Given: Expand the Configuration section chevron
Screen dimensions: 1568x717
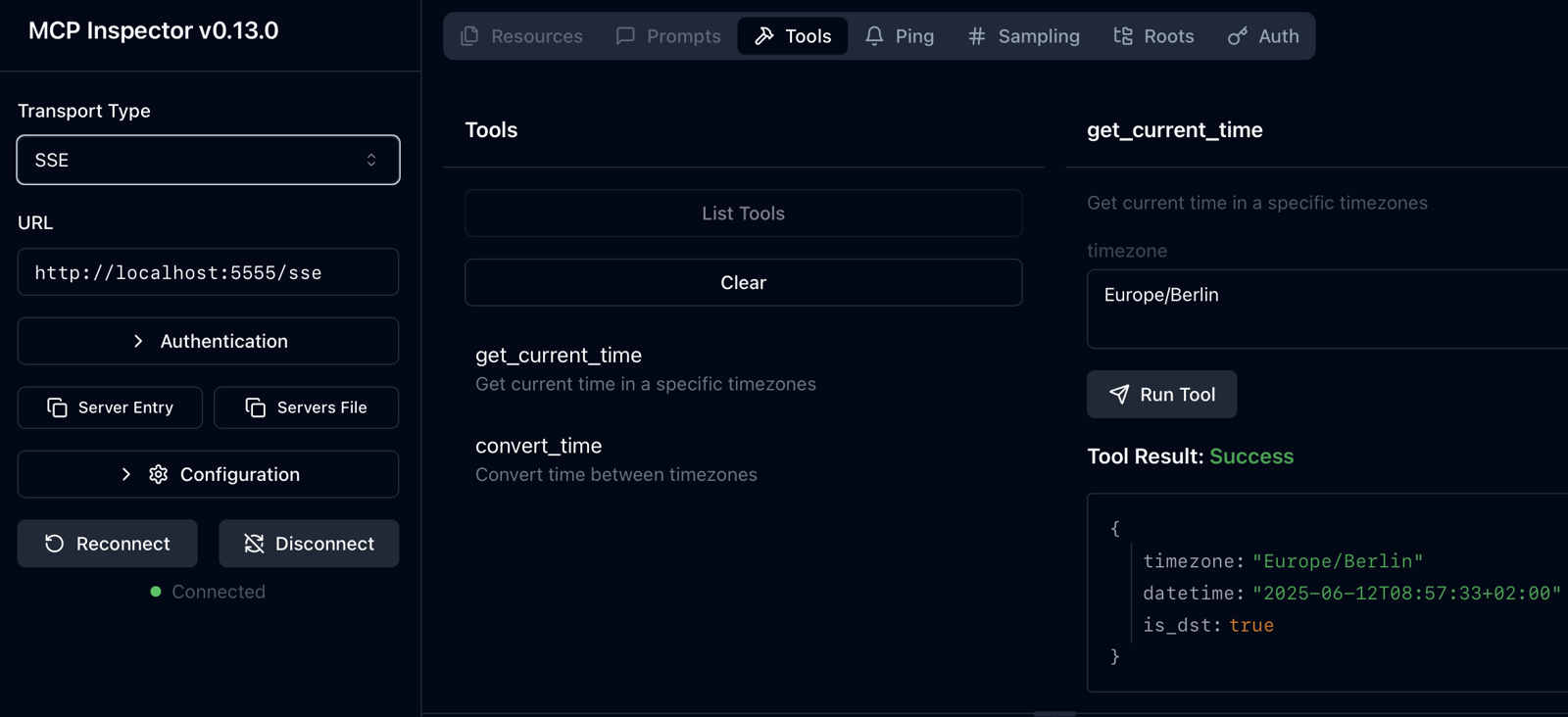Looking at the screenshot, I should [x=126, y=474].
